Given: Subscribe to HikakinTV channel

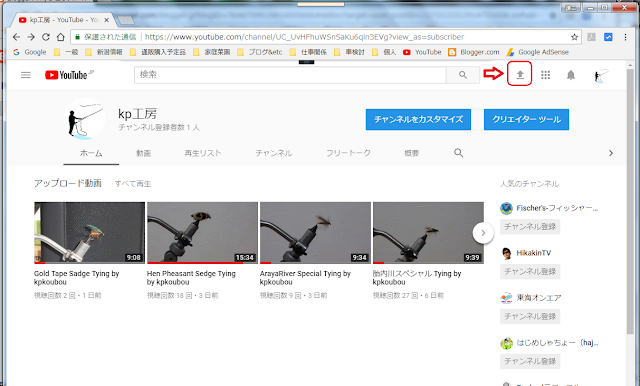Looking at the screenshot, I should click(x=530, y=271).
